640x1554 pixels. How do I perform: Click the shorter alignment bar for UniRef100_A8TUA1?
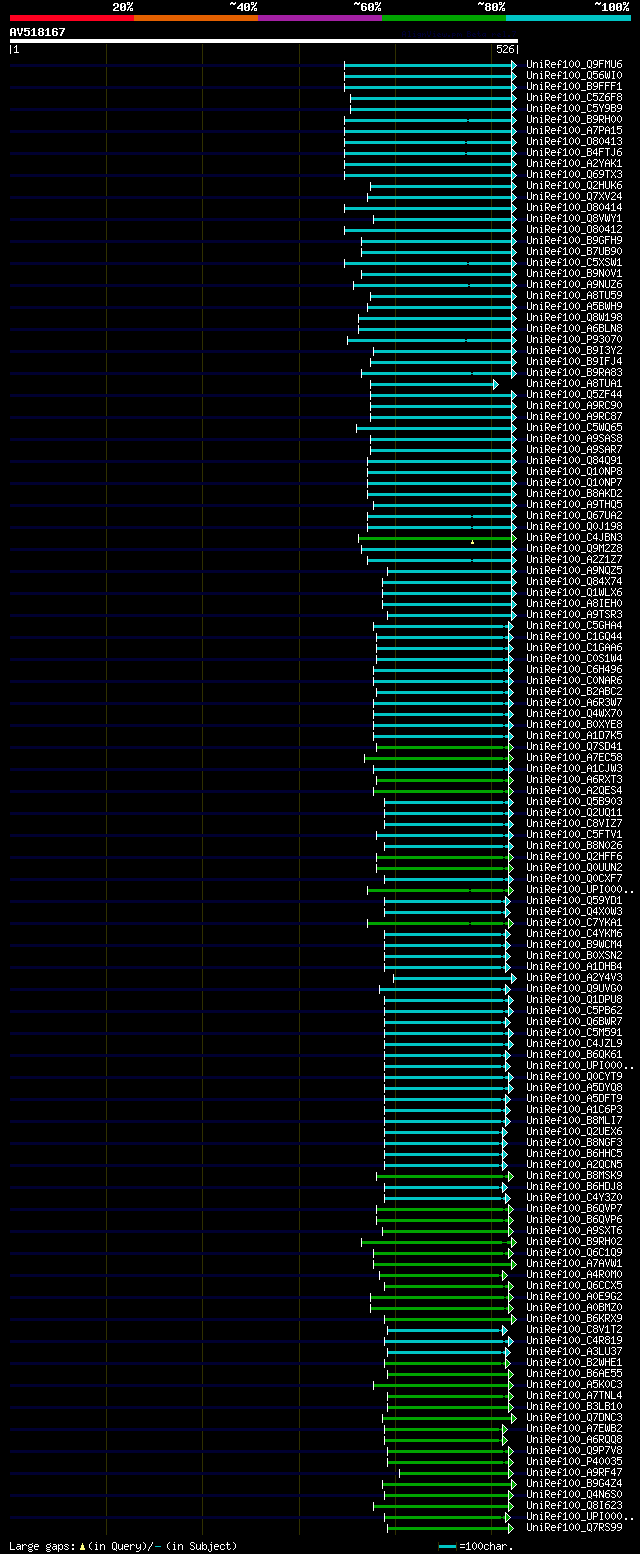434,384
